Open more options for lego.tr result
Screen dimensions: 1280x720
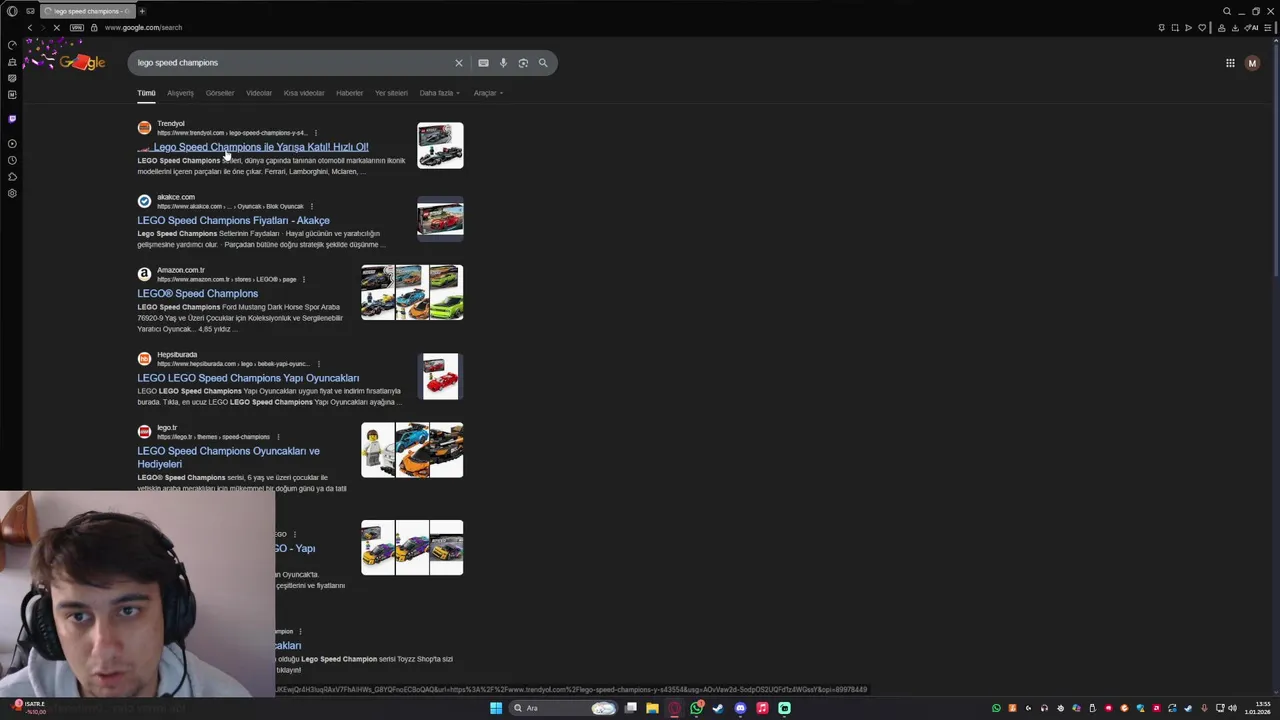point(278,437)
